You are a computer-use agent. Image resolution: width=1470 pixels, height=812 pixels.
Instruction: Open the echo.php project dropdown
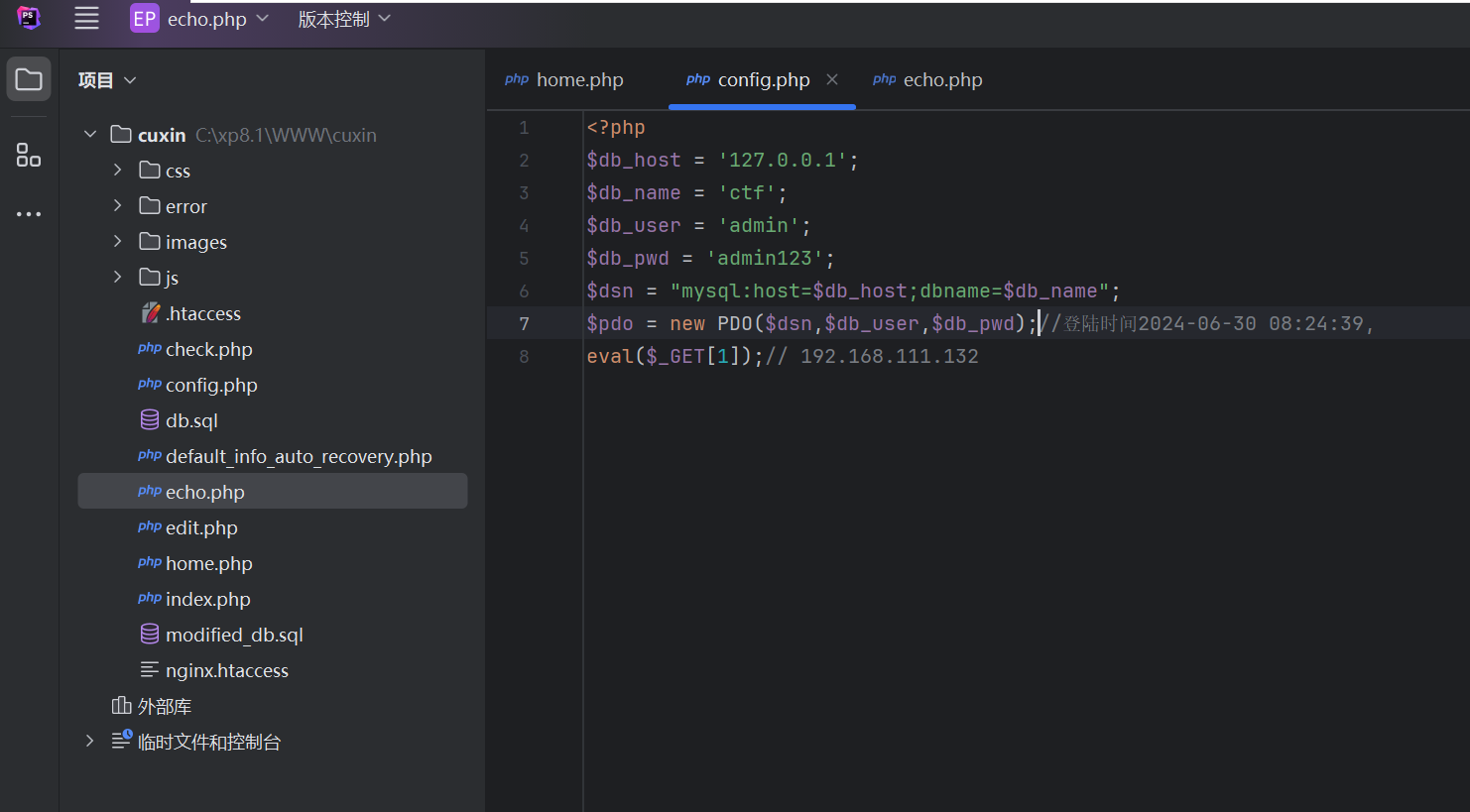pyautogui.click(x=218, y=19)
